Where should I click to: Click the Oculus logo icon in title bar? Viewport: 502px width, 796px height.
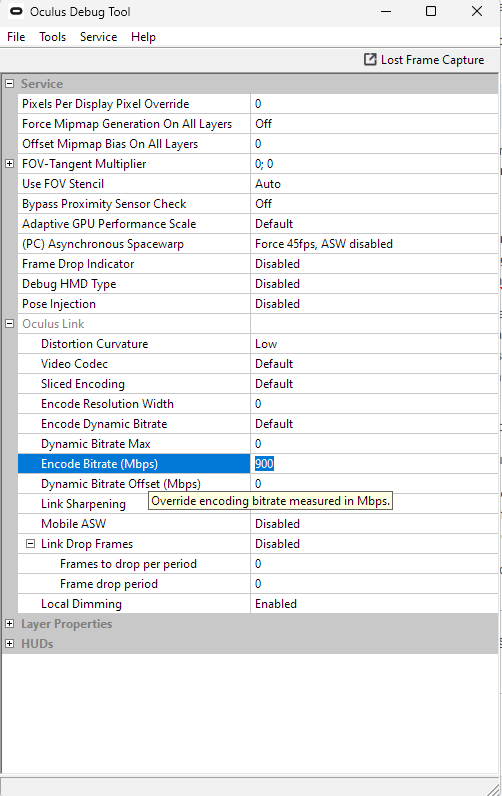[x=16, y=11]
